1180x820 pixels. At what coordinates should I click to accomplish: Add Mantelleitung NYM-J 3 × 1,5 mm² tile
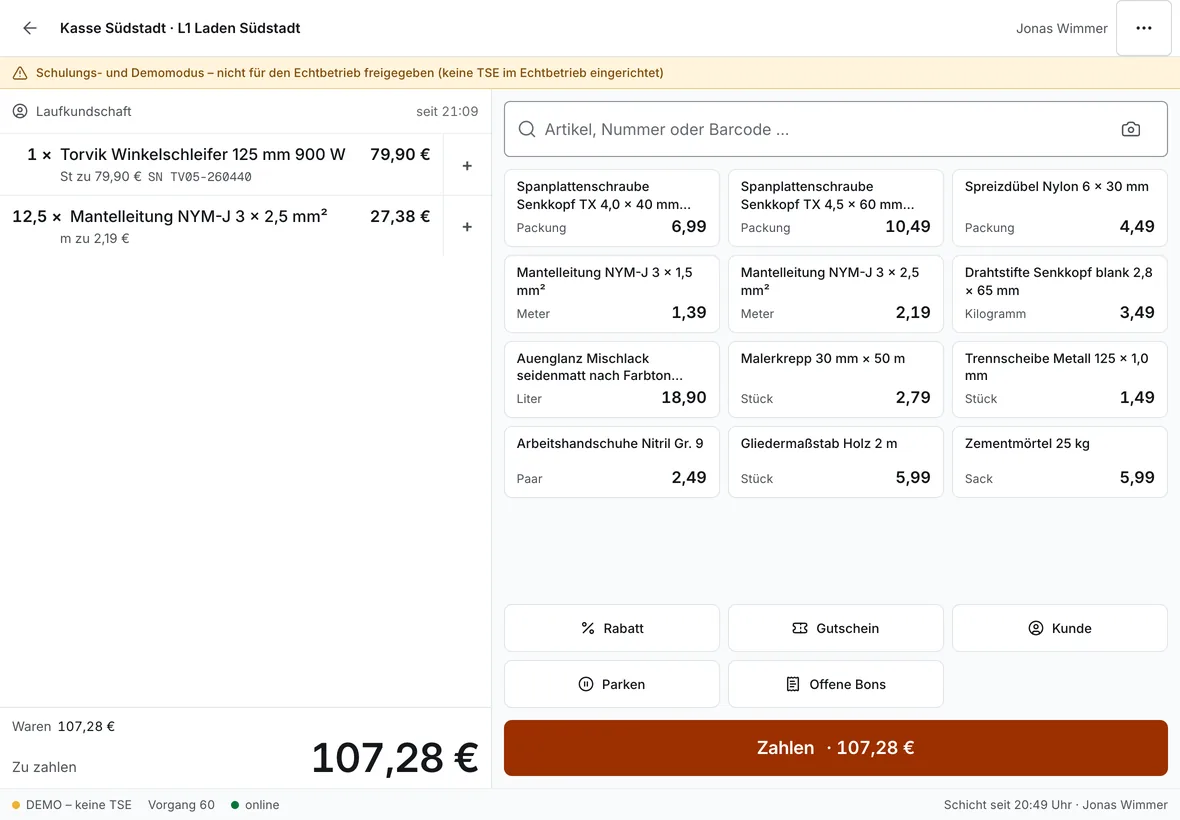pos(612,293)
